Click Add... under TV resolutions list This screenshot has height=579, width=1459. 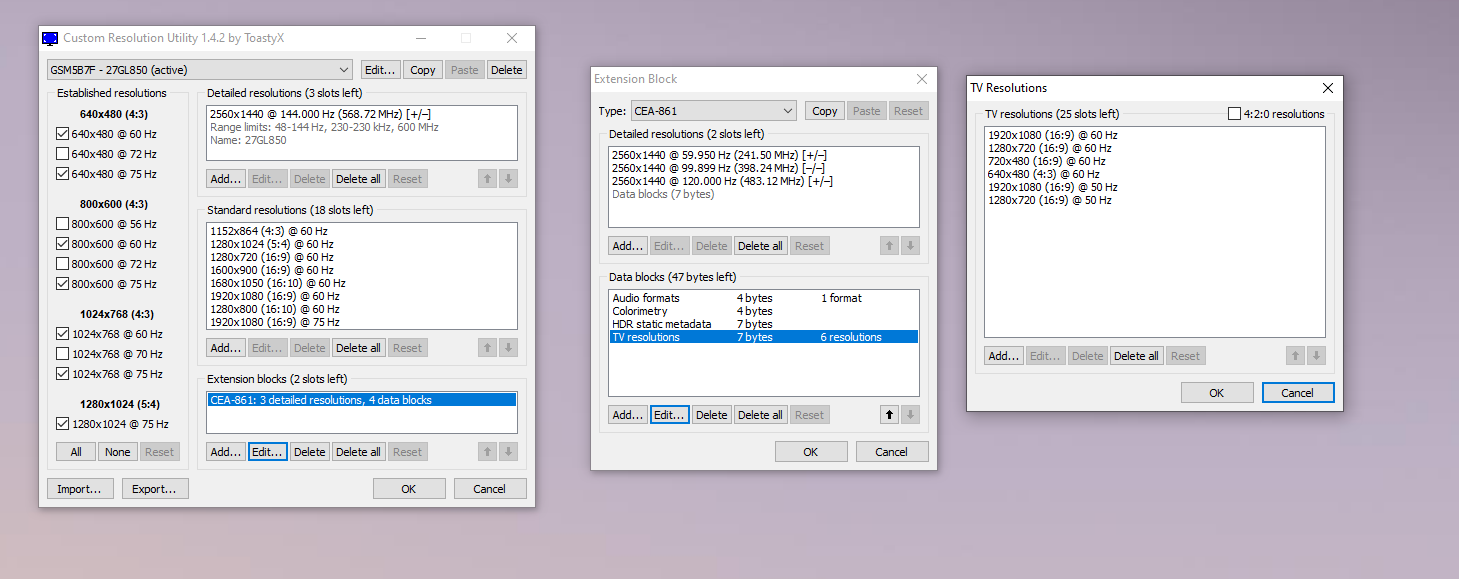(1004, 356)
